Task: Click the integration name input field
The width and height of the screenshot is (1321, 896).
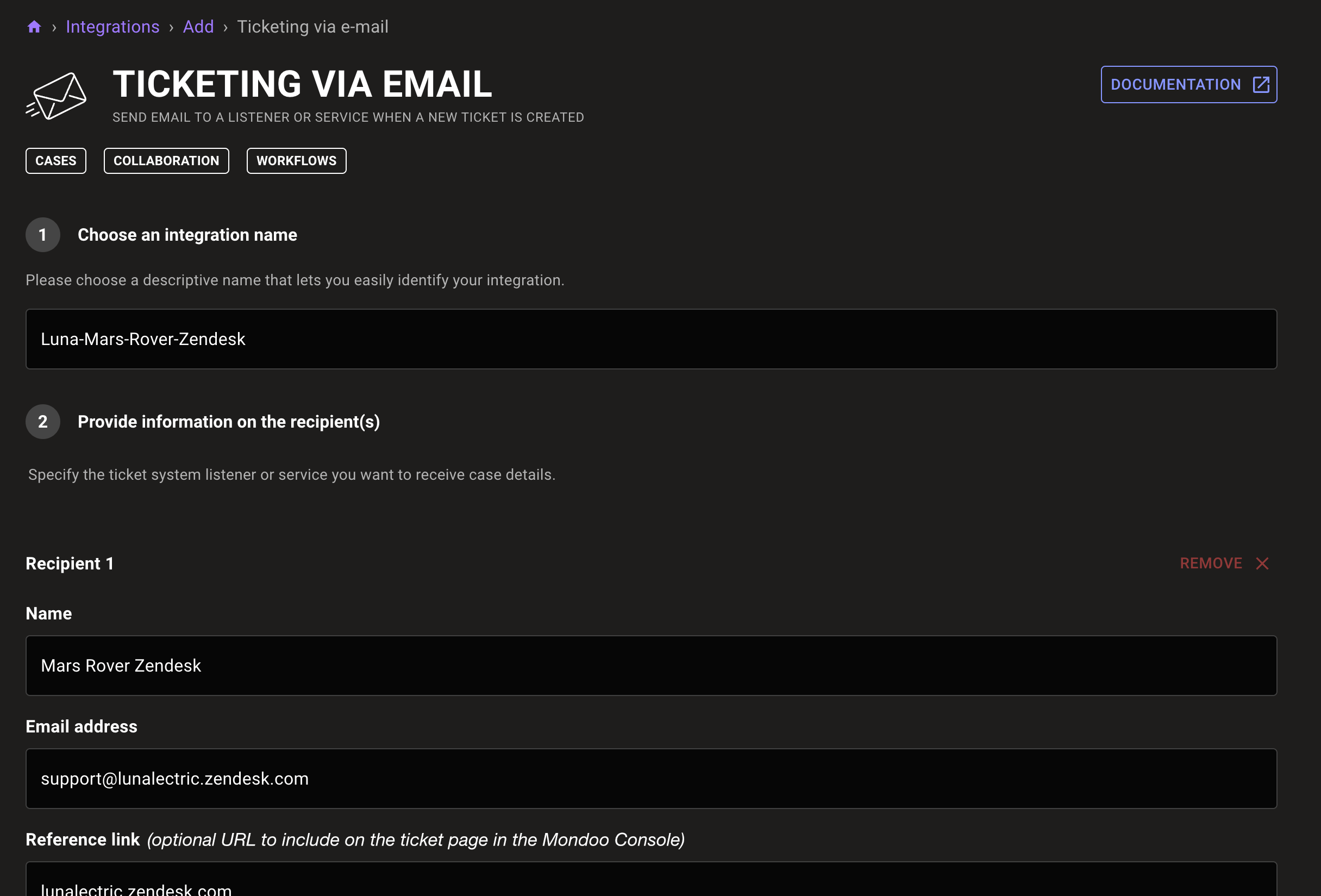Action: pos(651,339)
